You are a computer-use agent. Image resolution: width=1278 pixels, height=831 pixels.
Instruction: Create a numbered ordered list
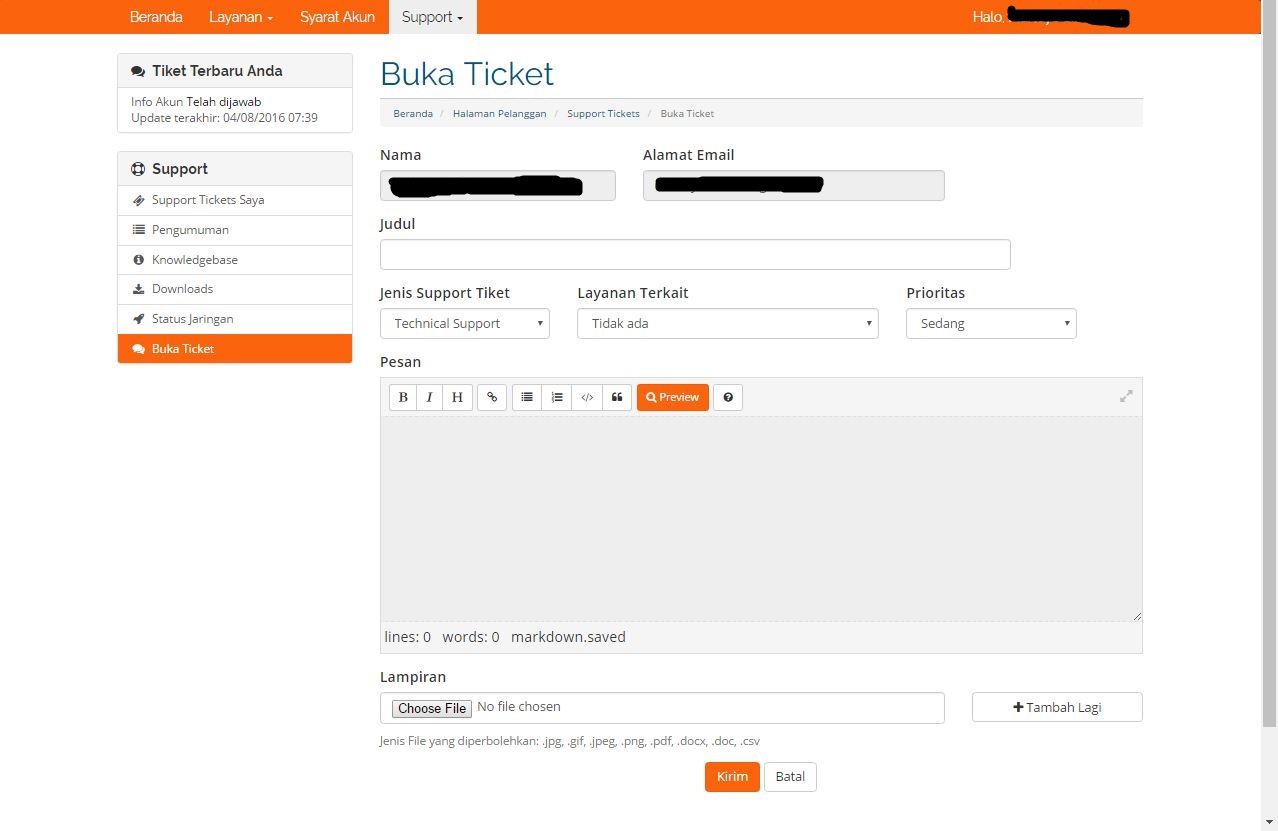[557, 397]
